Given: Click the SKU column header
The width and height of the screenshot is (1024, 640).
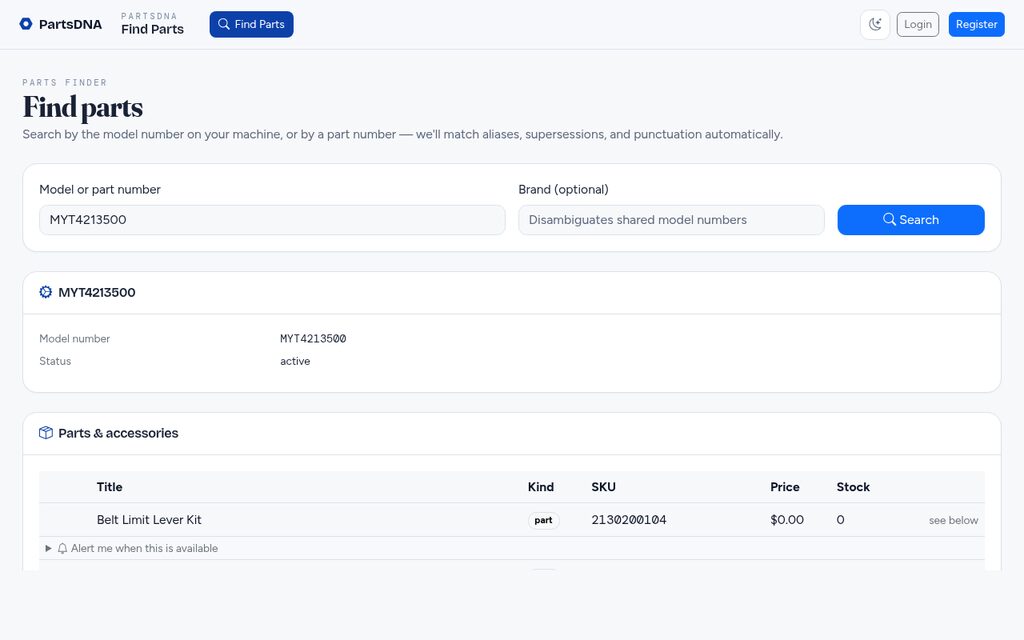Looking at the screenshot, I should point(603,487).
